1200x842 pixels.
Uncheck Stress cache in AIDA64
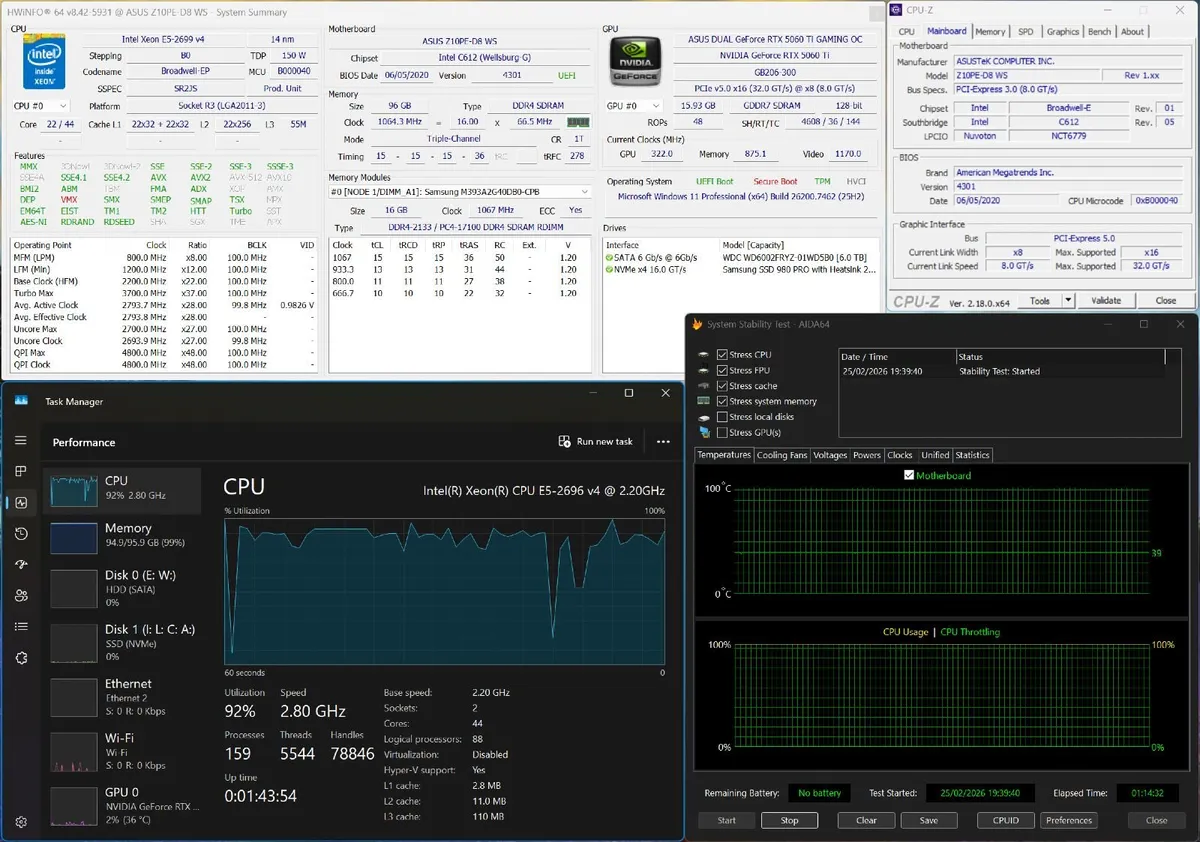[x=722, y=386]
